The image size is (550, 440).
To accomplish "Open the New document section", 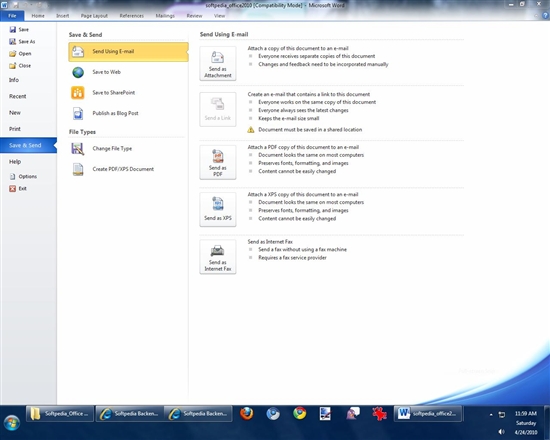I will pyautogui.click(x=28, y=113).
